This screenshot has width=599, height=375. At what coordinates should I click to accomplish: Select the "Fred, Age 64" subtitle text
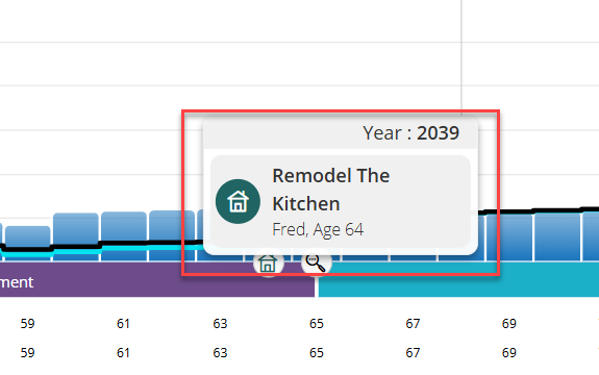tap(318, 230)
